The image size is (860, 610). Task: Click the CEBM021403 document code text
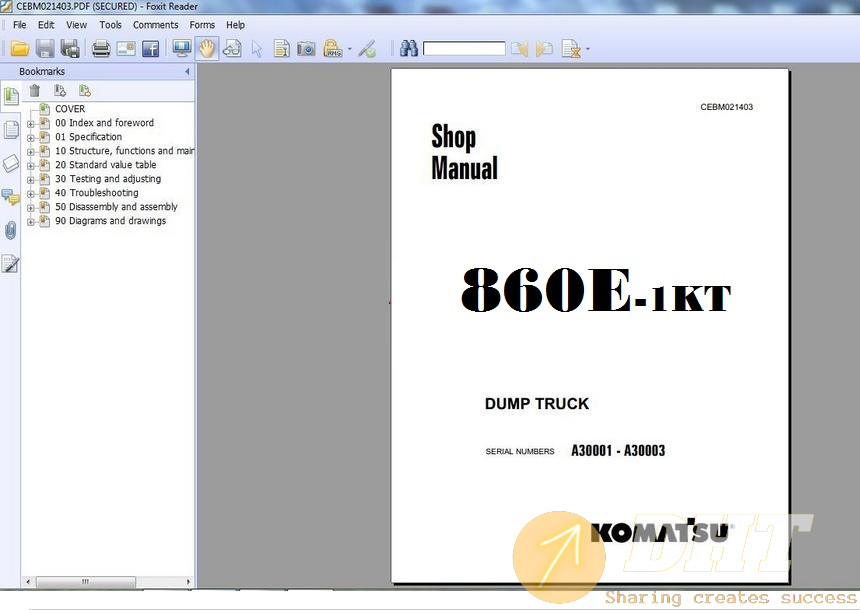pos(726,107)
